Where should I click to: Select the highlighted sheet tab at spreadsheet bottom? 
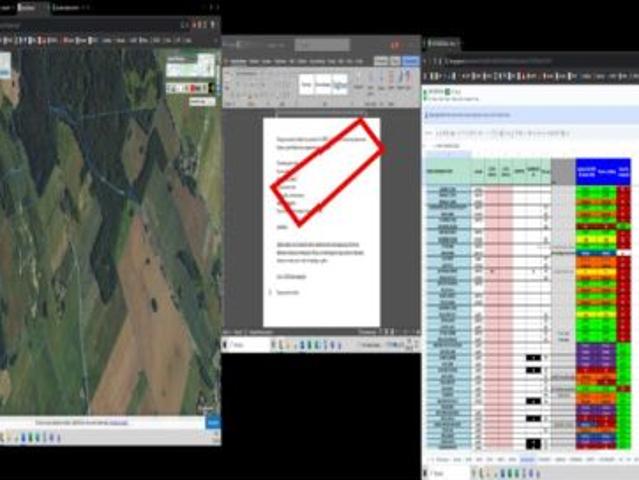(x=527, y=459)
